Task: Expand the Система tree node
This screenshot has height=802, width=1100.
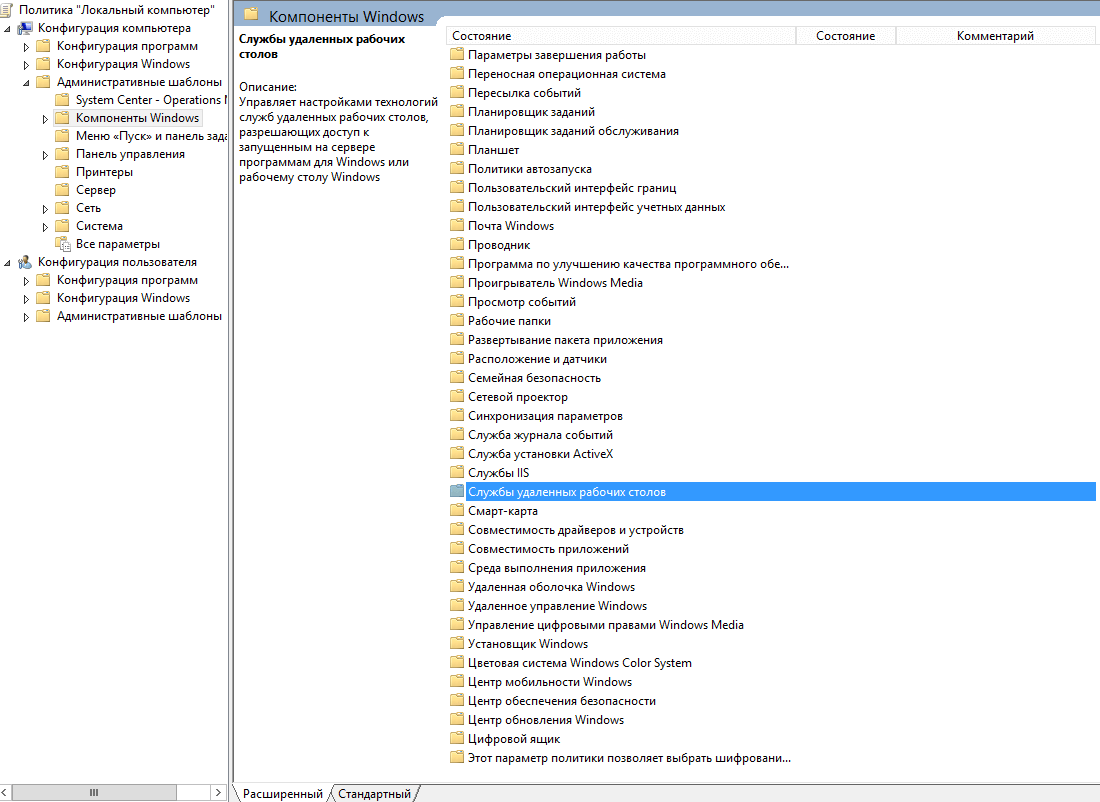Action: pos(46,227)
